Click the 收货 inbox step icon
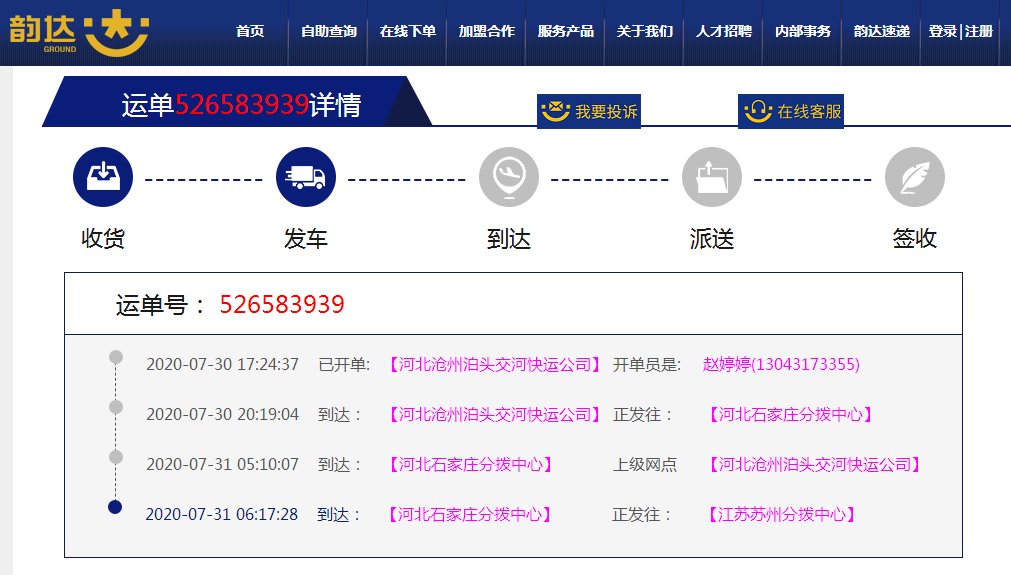This screenshot has height=575, width=1011. click(103, 177)
